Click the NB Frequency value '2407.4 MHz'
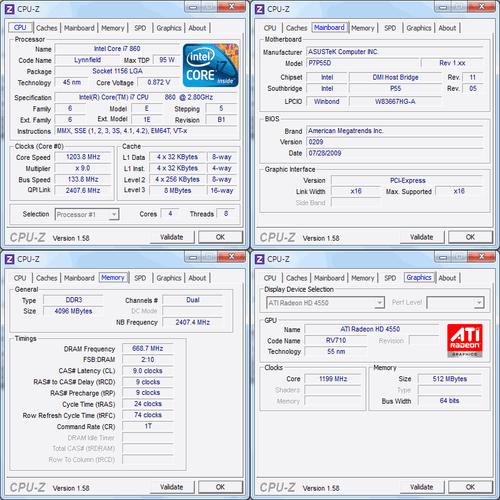Screen dimensions: 500x500 click(193, 322)
